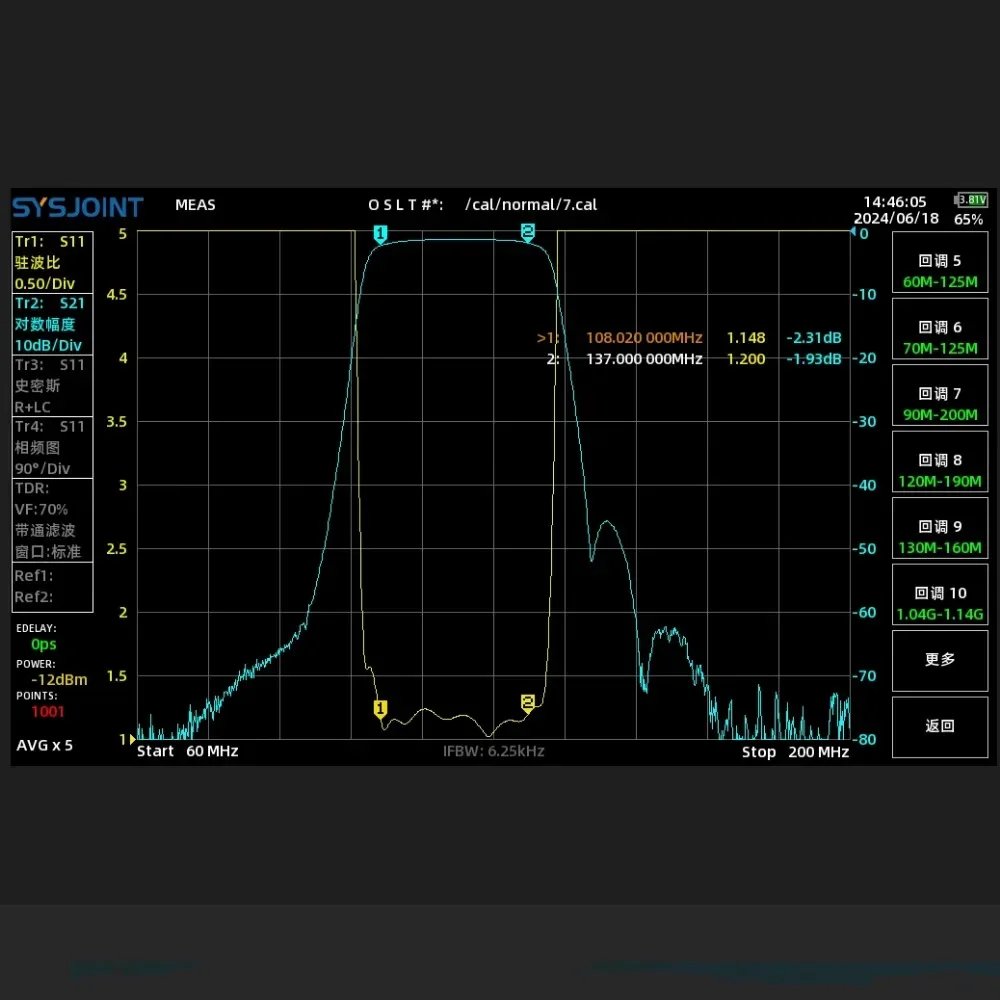1000x1000 pixels.
Task: Edit the Start 60 MHz frequency field
Action: [x=188, y=752]
